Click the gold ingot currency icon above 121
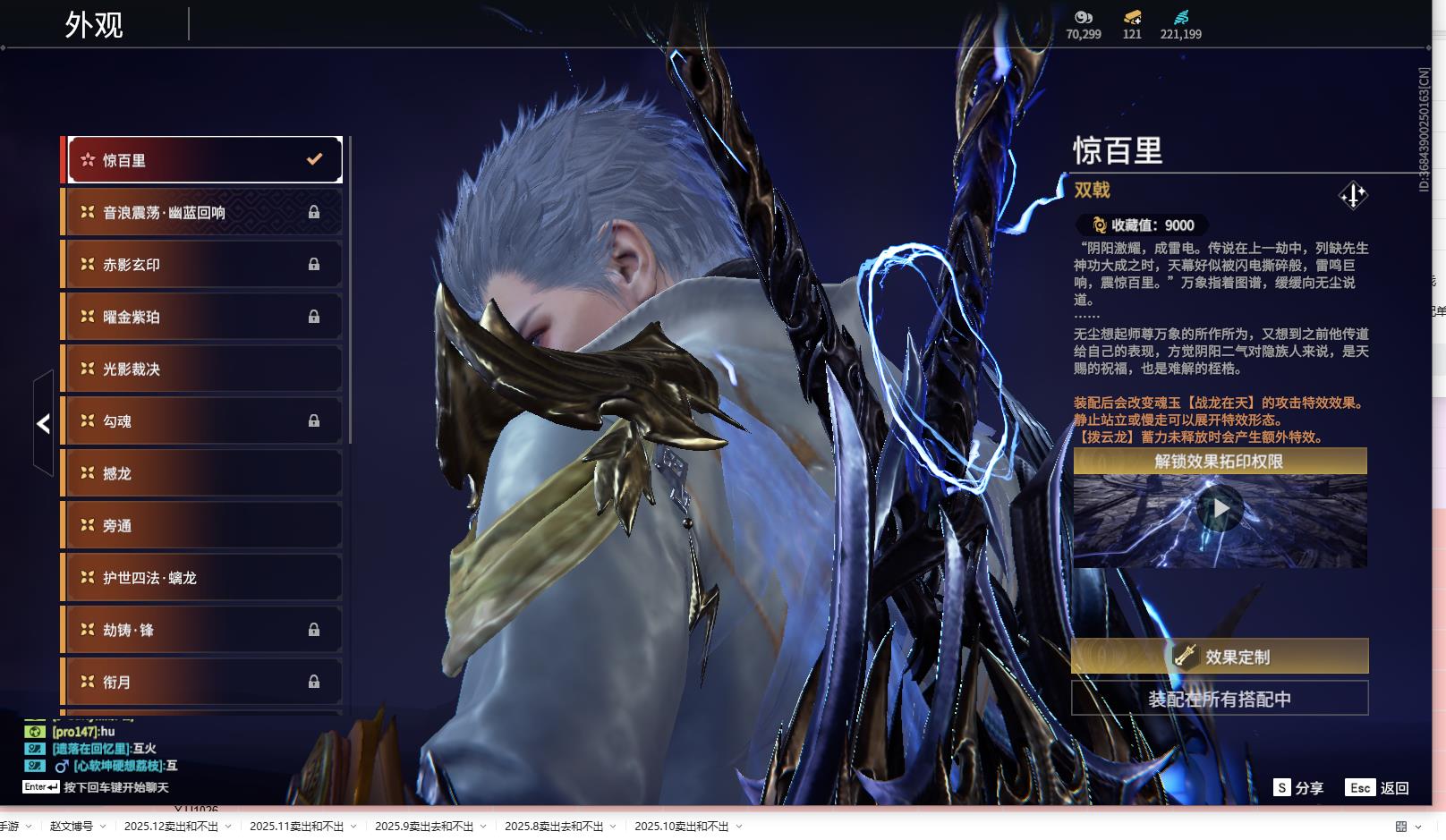The height and width of the screenshot is (840, 1446). (x=1132, y=17)
